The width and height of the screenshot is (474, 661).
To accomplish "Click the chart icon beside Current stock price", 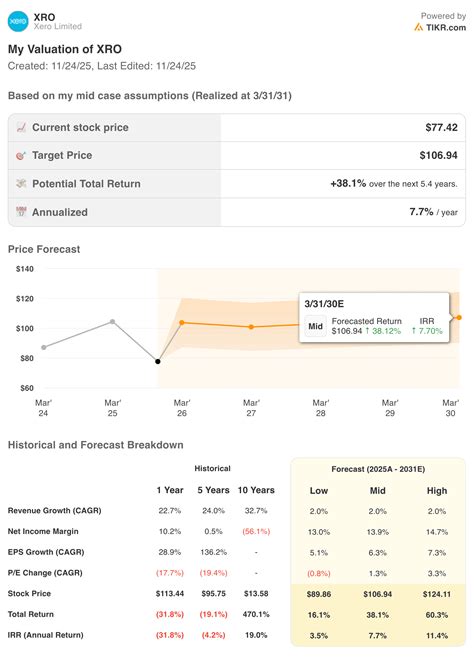I will [x=21, y=127].
